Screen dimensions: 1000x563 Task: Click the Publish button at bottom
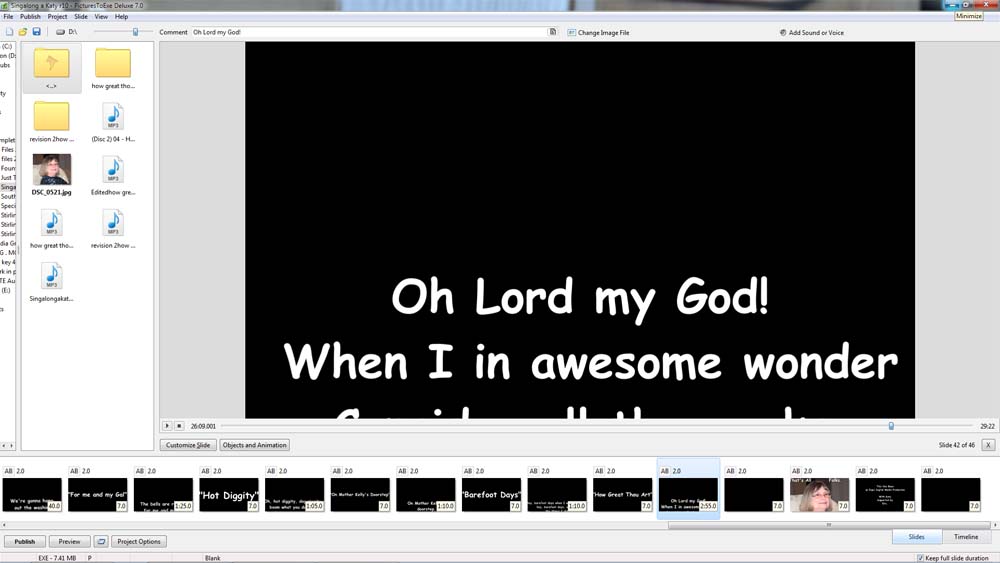pos(25,541)
